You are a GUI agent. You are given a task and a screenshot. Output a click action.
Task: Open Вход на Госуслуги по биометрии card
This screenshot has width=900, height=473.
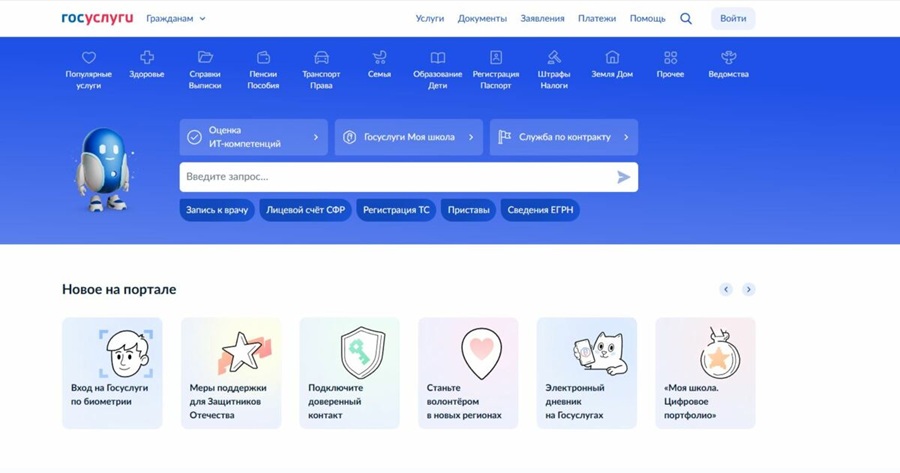click(x=112, y=373)
